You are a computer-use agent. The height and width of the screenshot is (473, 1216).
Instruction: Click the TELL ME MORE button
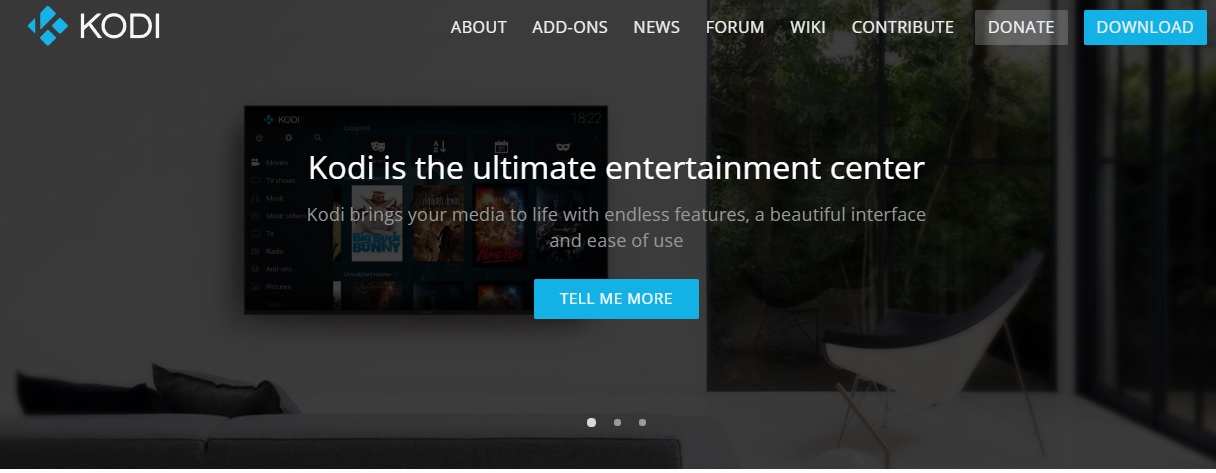[x=616, y=299]
